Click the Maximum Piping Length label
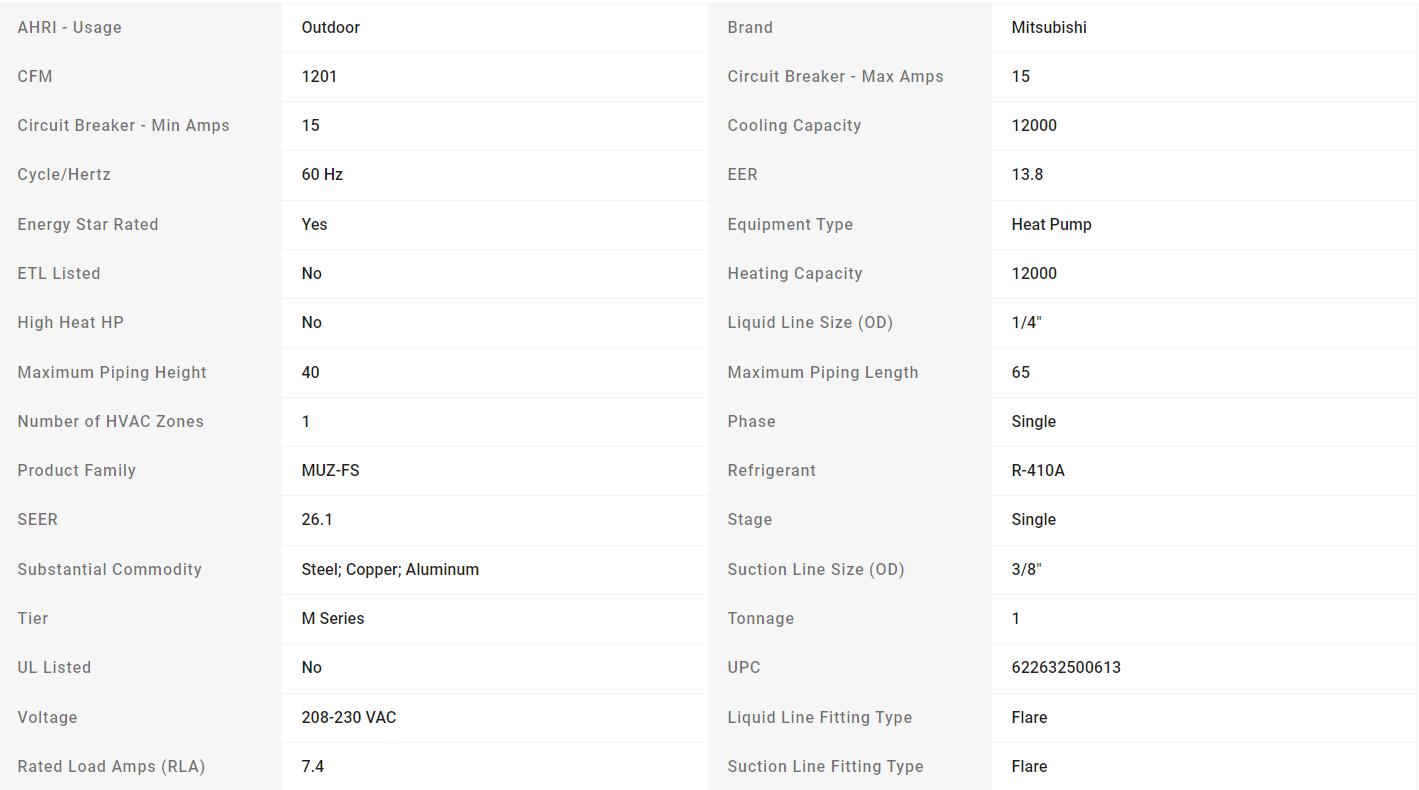1419x790 pixels. pyautogui.click(x=823, y=372)
